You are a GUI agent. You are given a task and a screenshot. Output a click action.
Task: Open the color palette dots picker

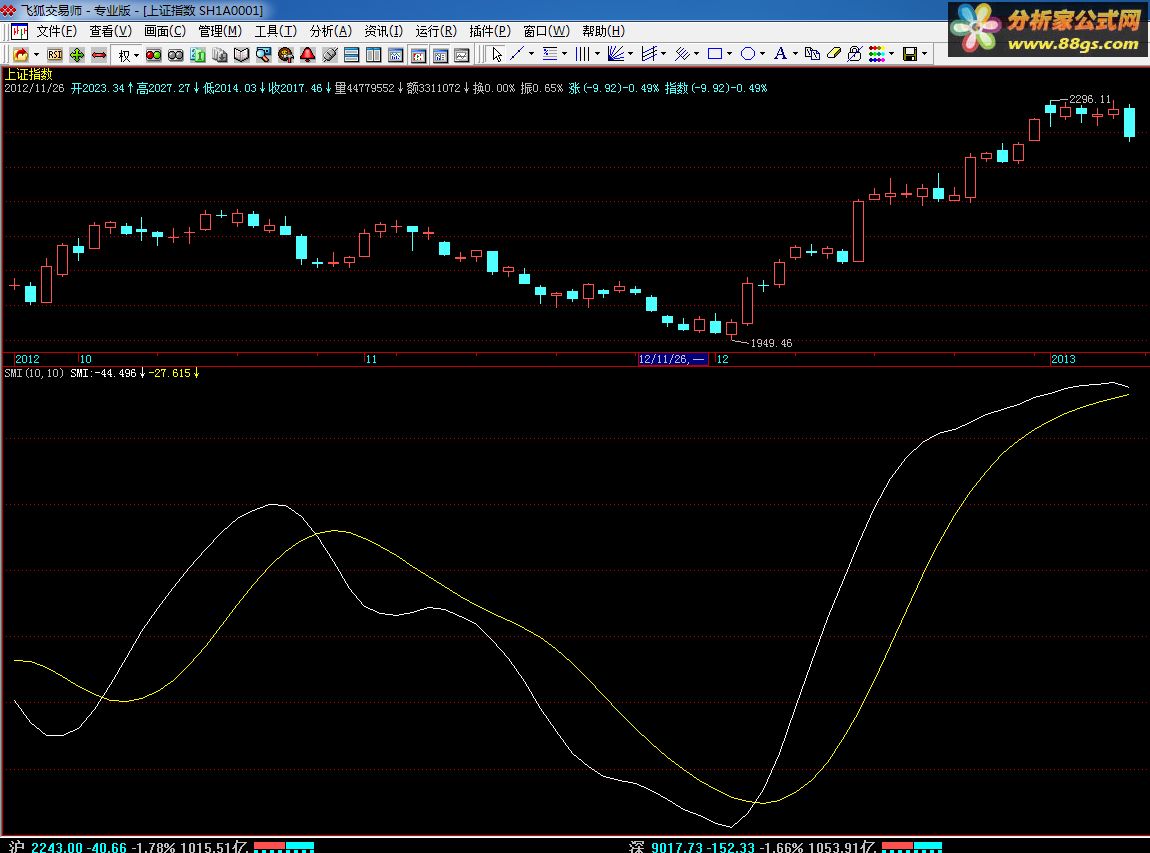pos(876,54)
